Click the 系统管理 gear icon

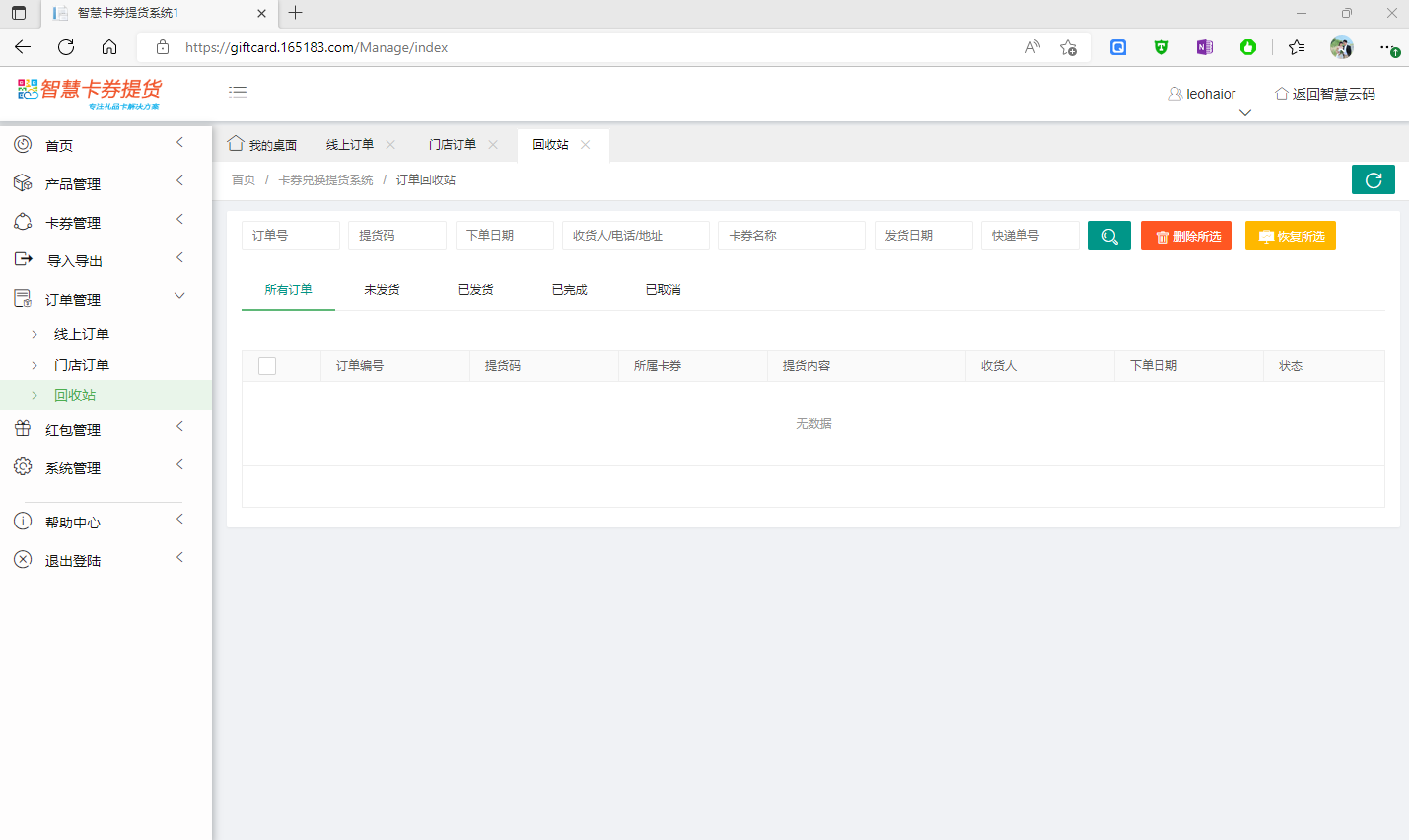(x=23, y=467)
